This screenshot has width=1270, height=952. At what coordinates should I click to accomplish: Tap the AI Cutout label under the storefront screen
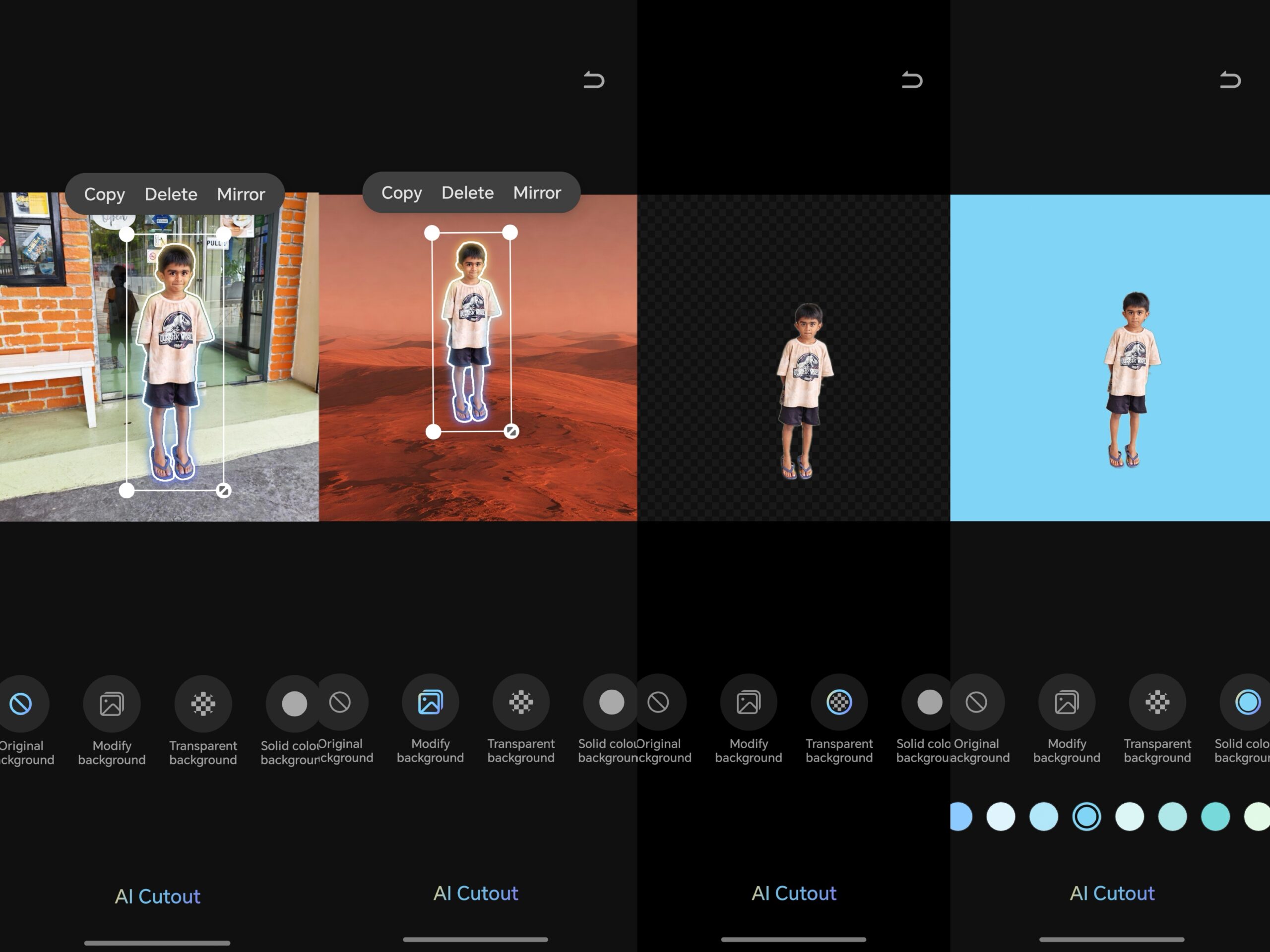coord(157,896)
